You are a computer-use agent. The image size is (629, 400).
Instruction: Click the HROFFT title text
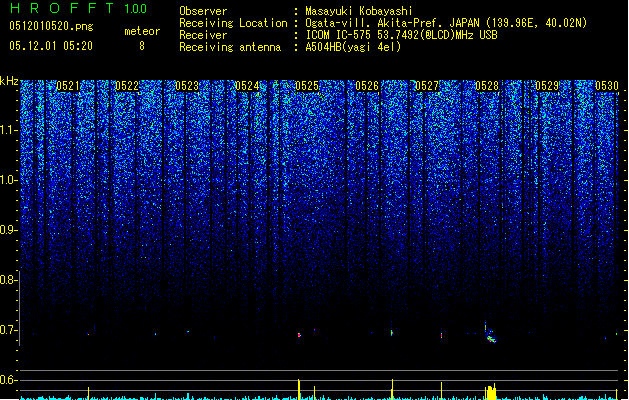pos(62,8)
